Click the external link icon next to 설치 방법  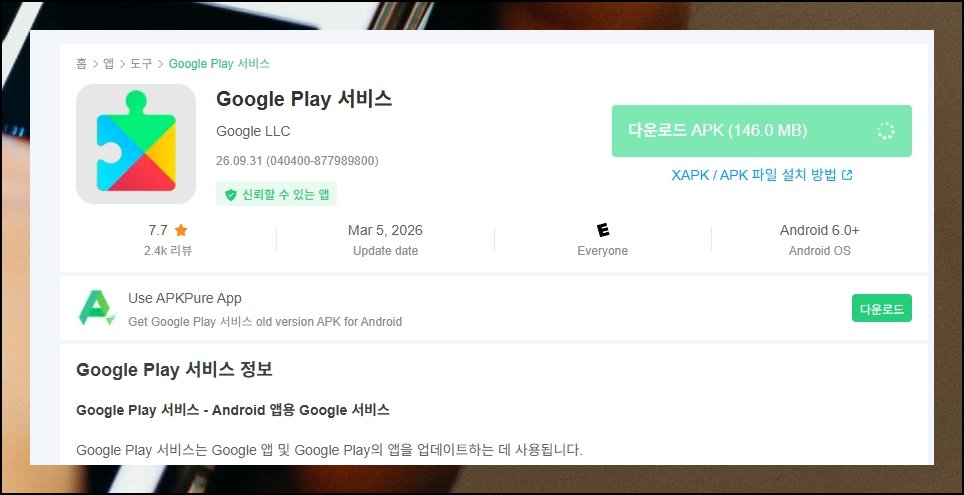847,175
